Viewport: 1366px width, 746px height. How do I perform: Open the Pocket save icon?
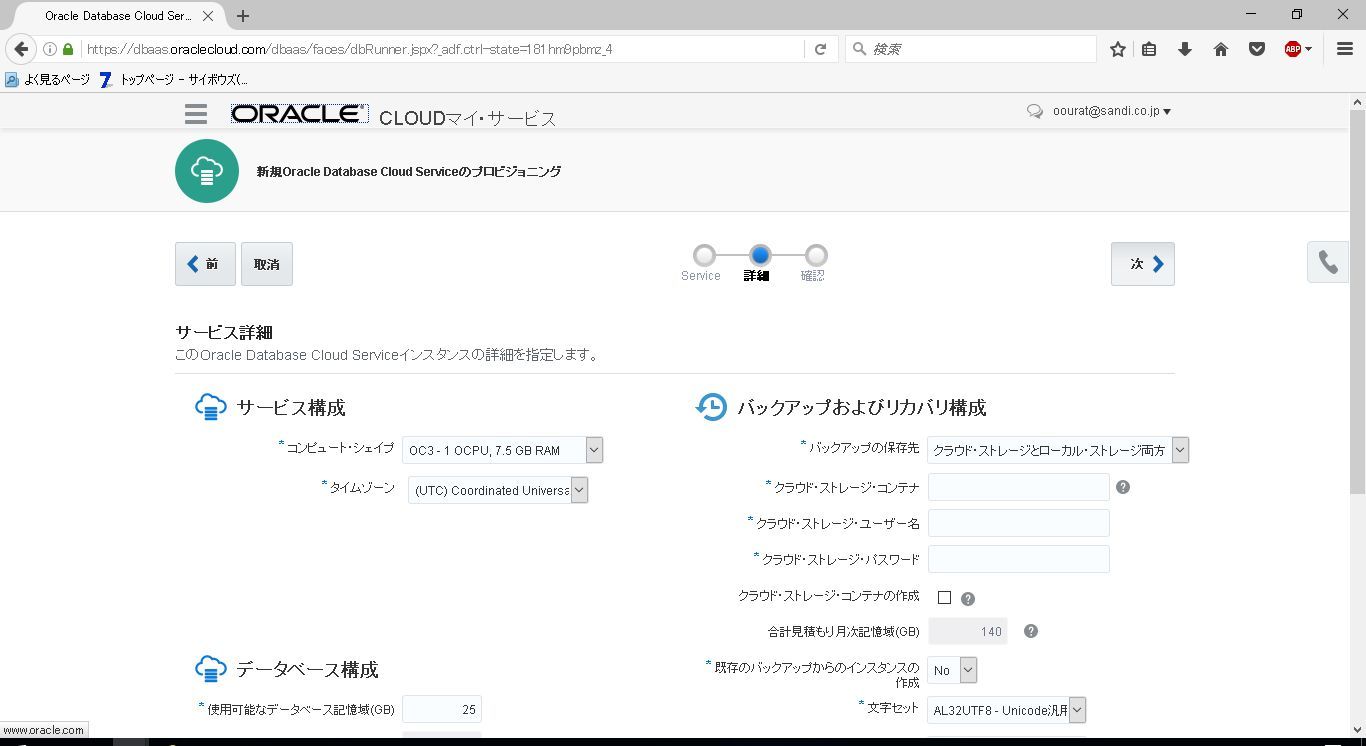point(1257,49)
